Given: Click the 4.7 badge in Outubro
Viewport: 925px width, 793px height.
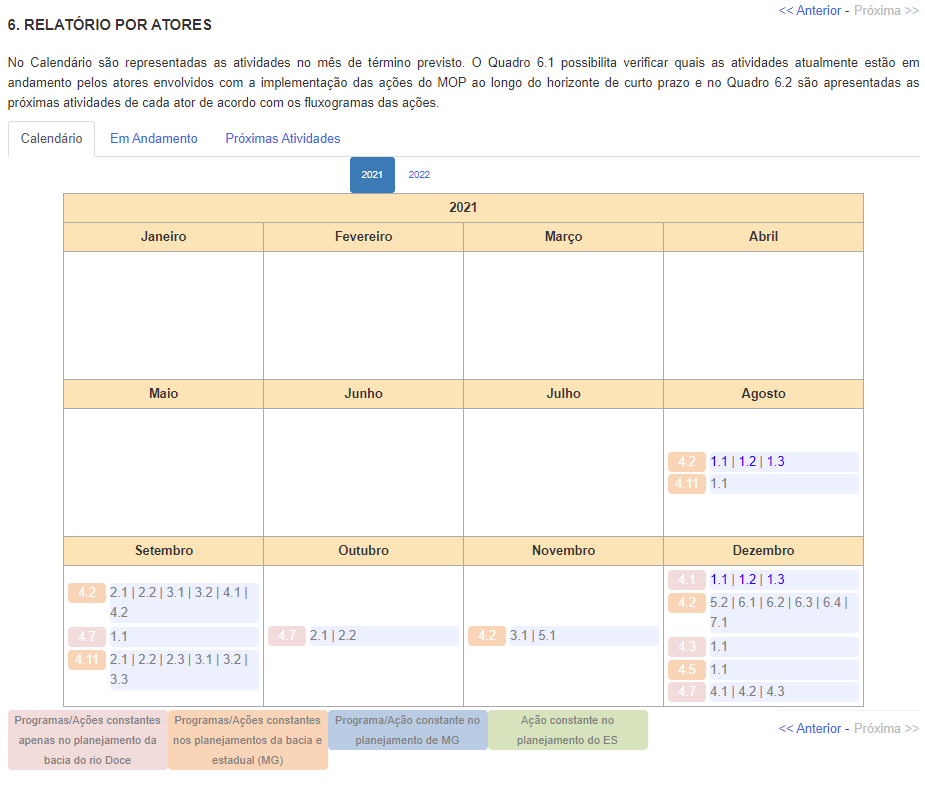Looking at the screenshot, I should [x=287, y=636].
